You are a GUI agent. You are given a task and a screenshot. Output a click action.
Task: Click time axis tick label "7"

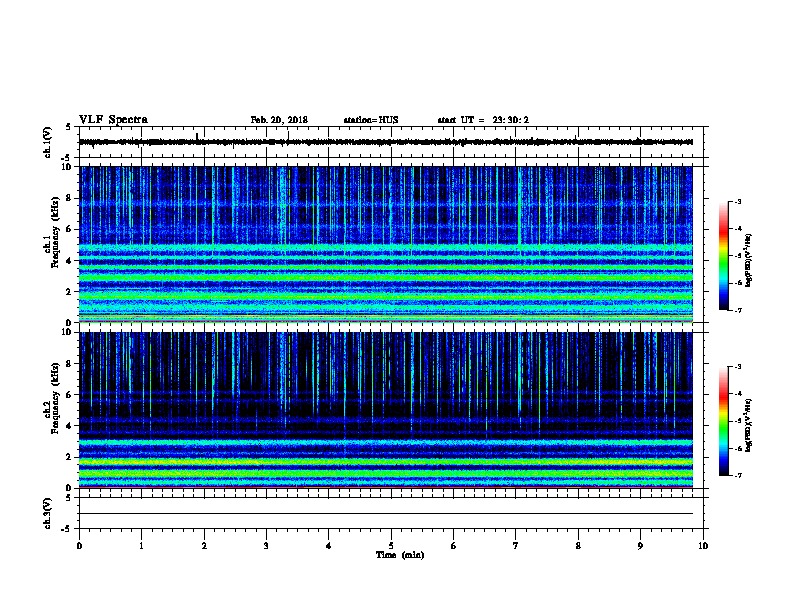coord(516,546)
